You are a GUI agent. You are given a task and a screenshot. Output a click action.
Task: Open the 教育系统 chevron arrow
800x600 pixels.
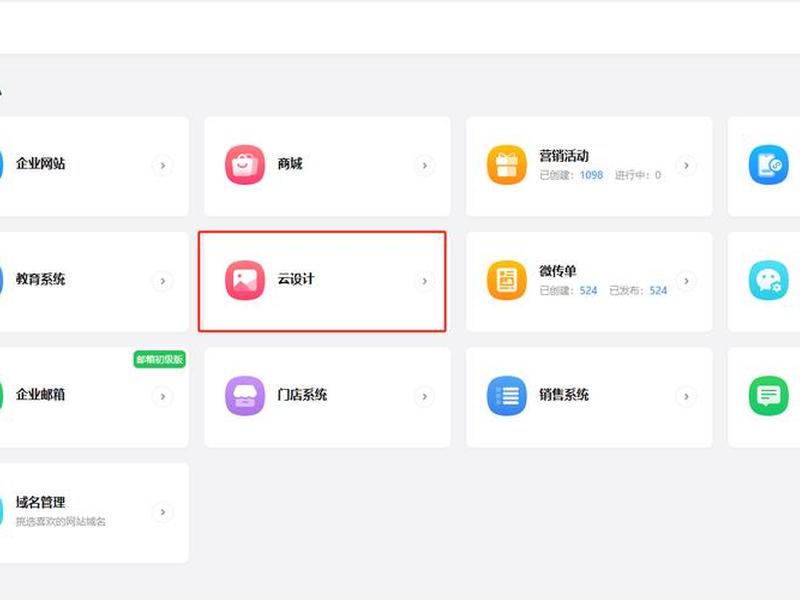(x=163, y=281)
